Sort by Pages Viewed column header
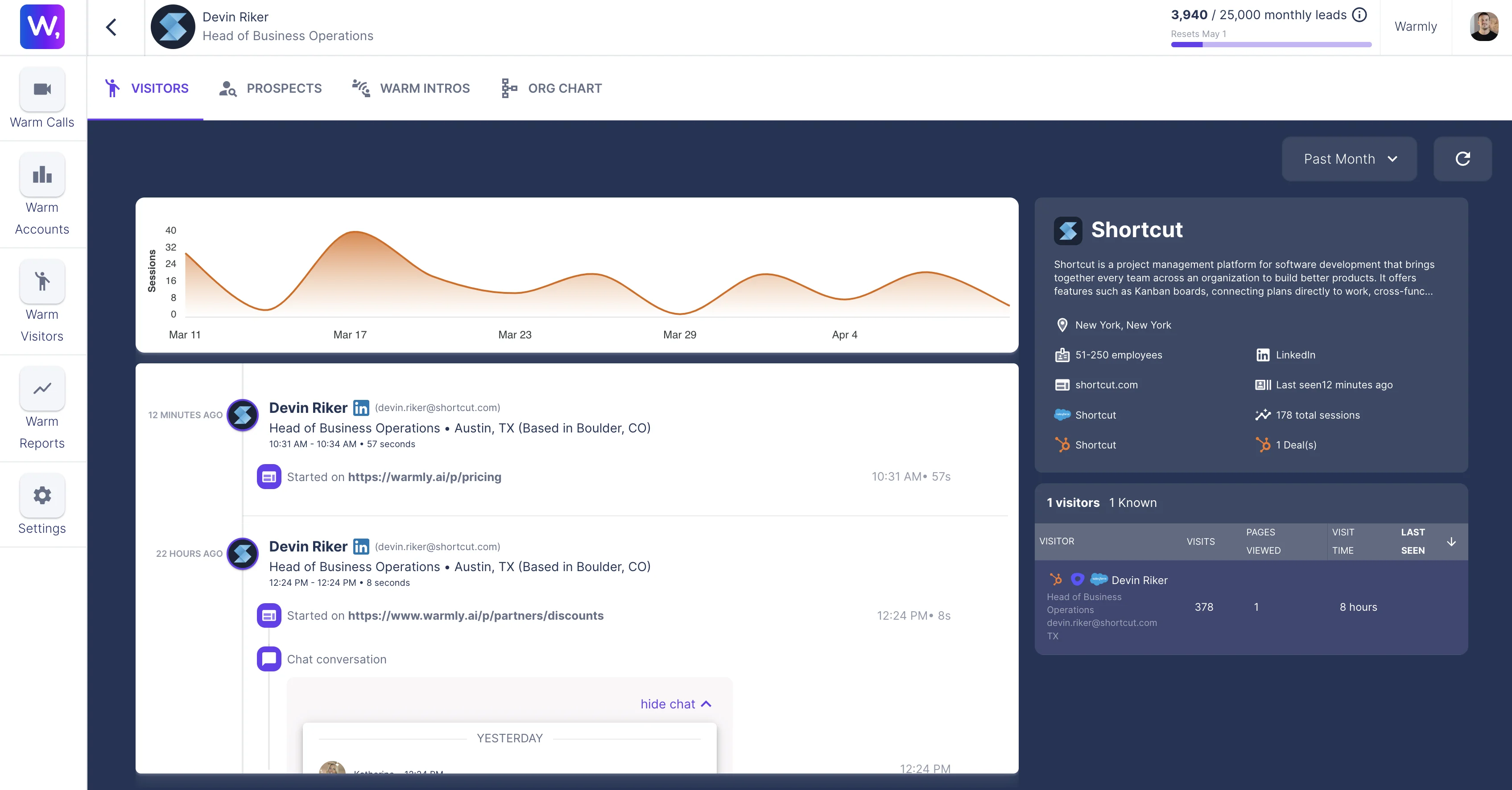This screenshot has width=1512, height=790. tap(1263, 541)
